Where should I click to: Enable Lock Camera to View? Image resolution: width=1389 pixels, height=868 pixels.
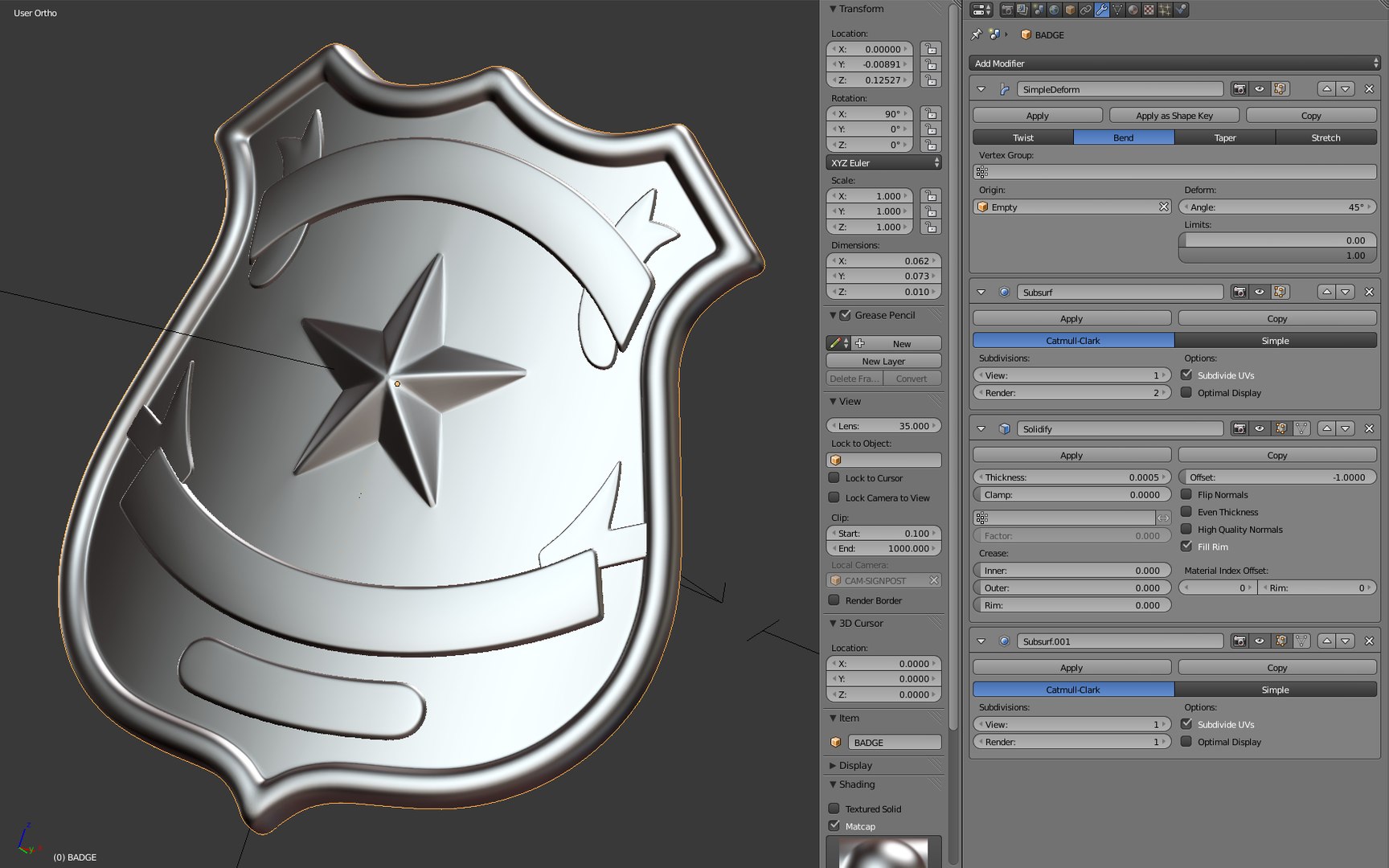(834, 497)
